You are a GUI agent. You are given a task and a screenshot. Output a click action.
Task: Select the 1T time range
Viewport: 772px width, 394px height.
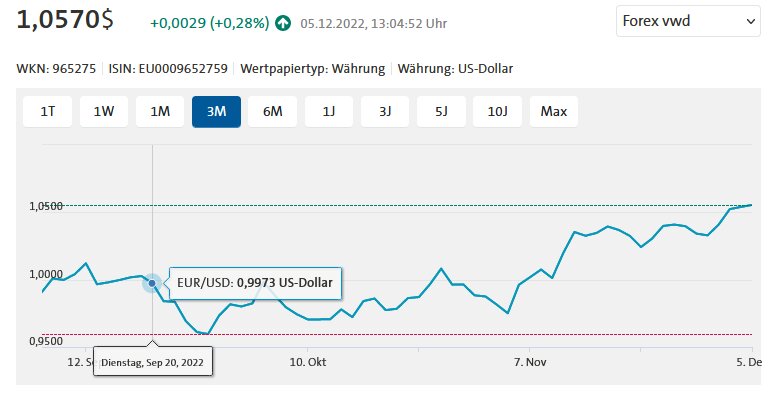pos(48,111)
